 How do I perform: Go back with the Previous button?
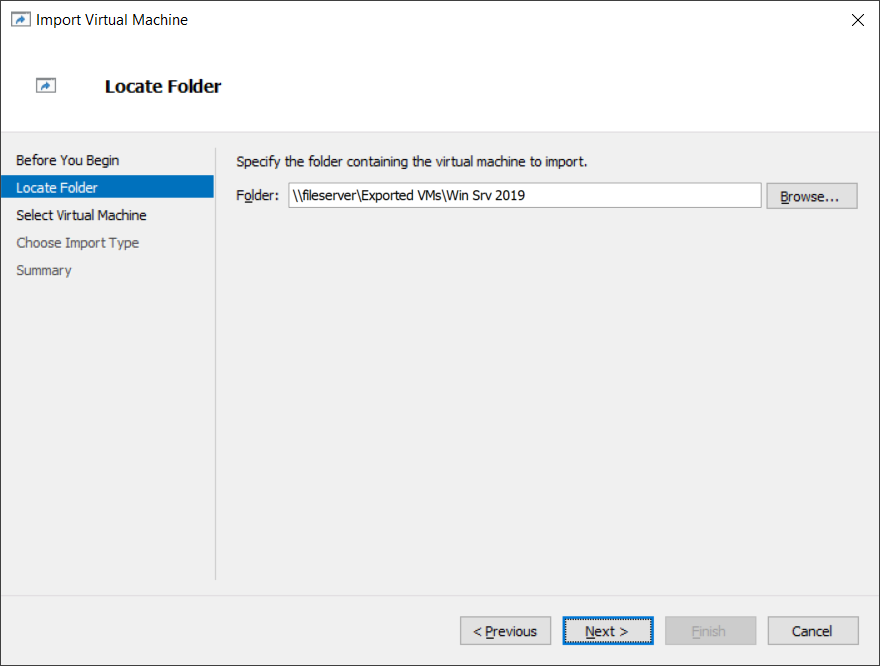(505, 631)
